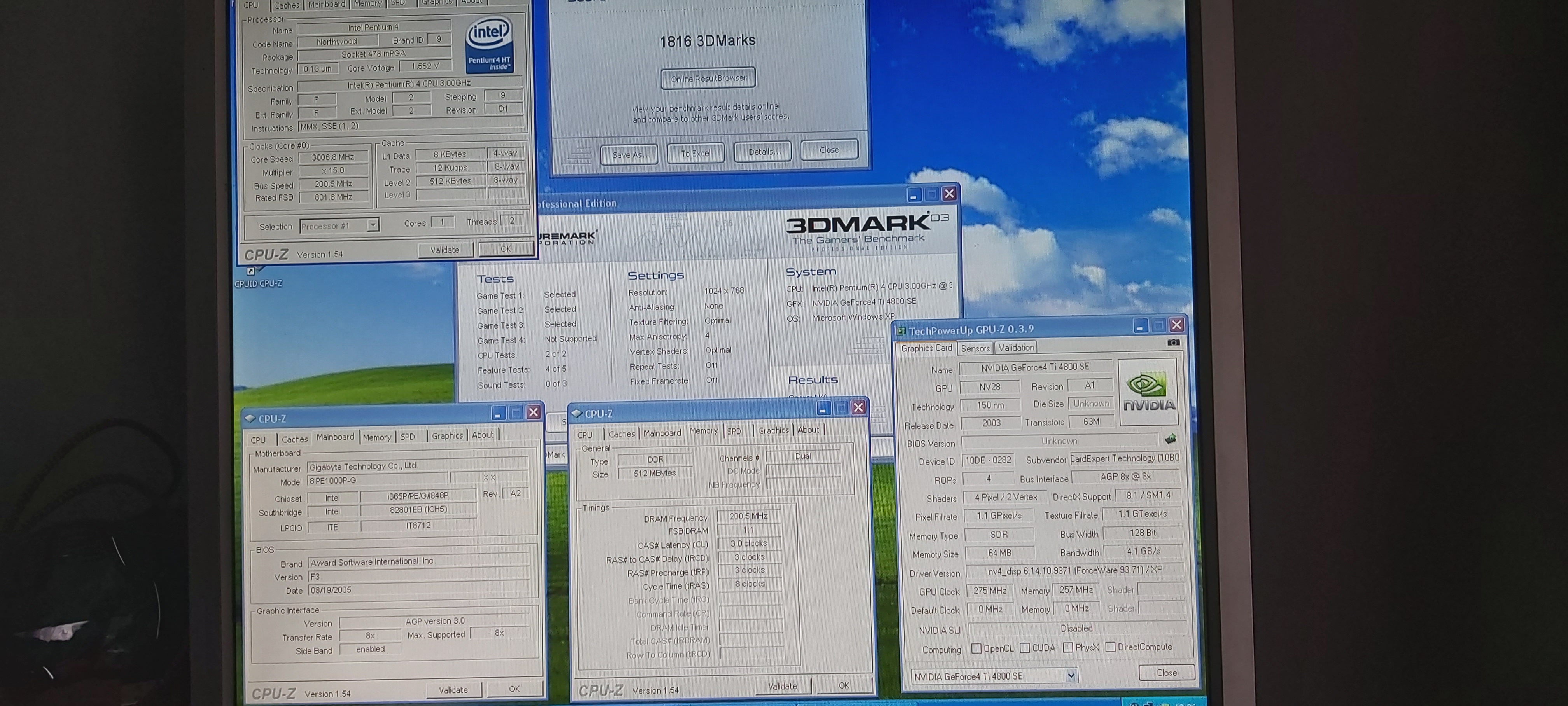
Task: Open the Graphics tab in CPU-Z Mainboard window
Action: [x=447, y=435]
